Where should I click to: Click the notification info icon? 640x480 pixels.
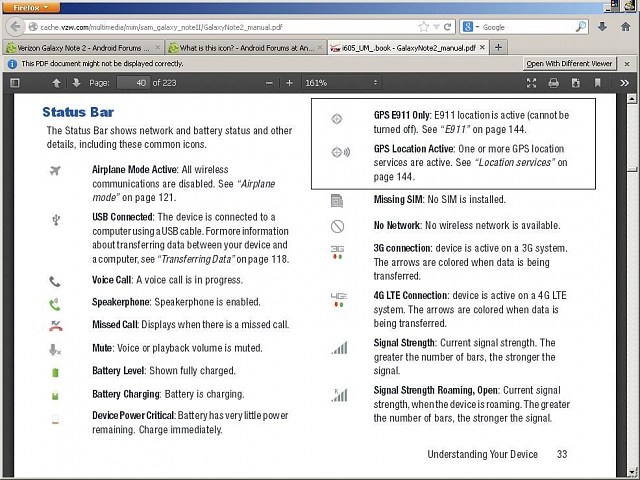(12, 64)
